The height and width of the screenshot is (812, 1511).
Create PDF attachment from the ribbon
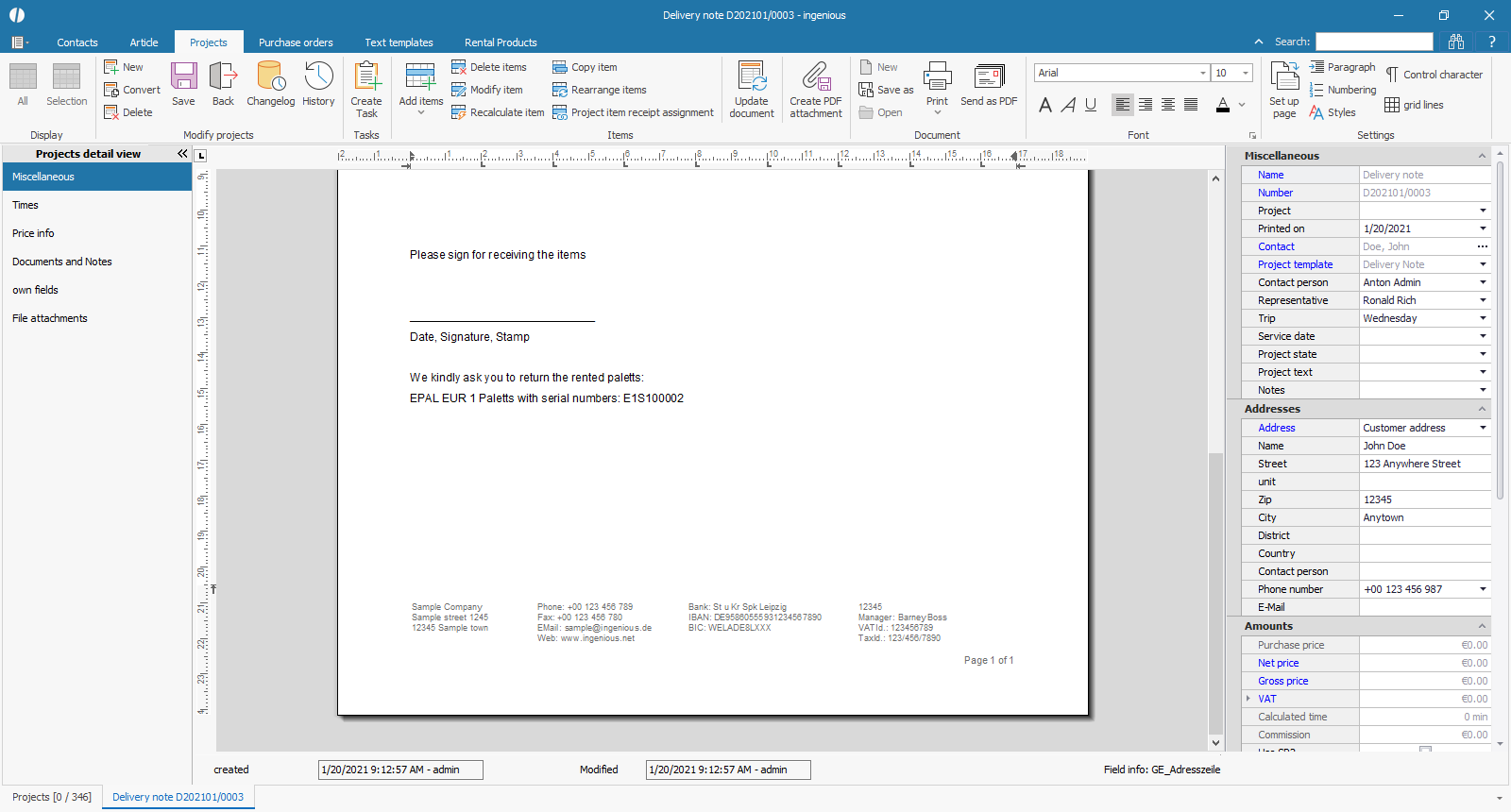point(816,88)
